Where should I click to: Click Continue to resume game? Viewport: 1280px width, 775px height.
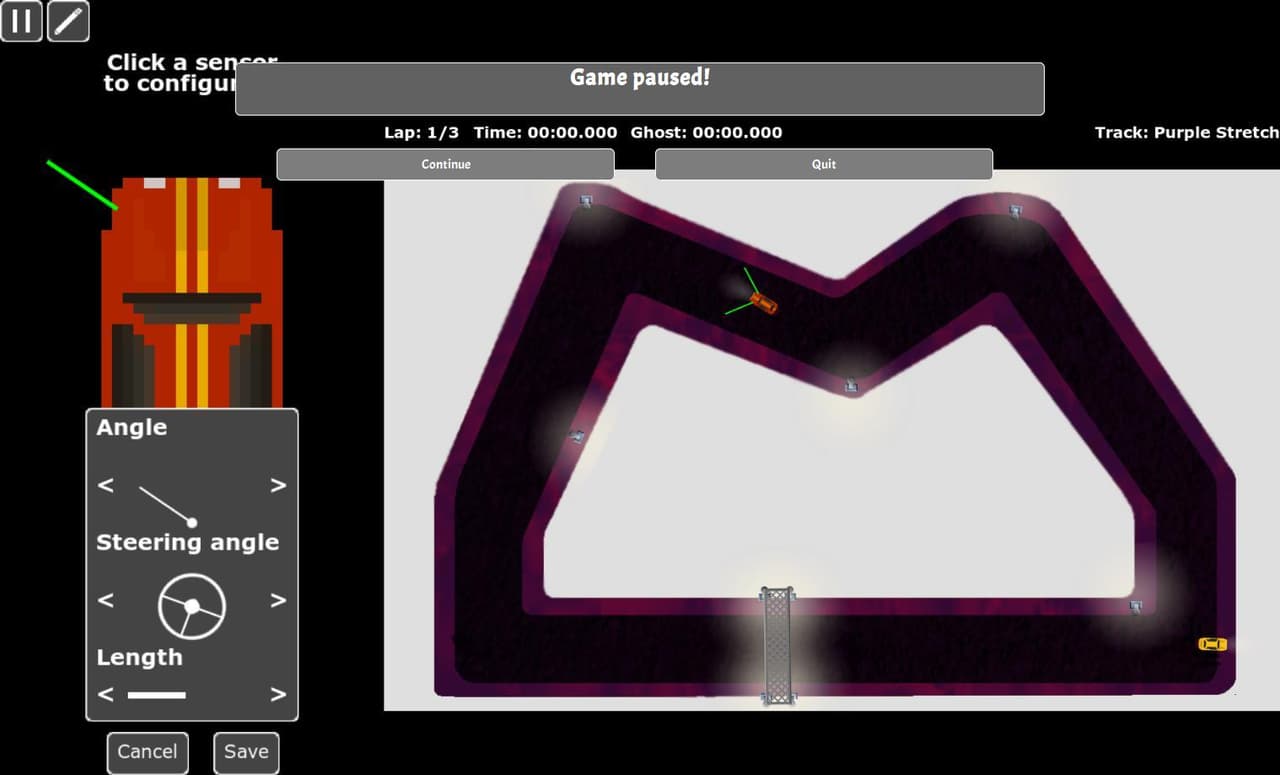coord(445,164)
